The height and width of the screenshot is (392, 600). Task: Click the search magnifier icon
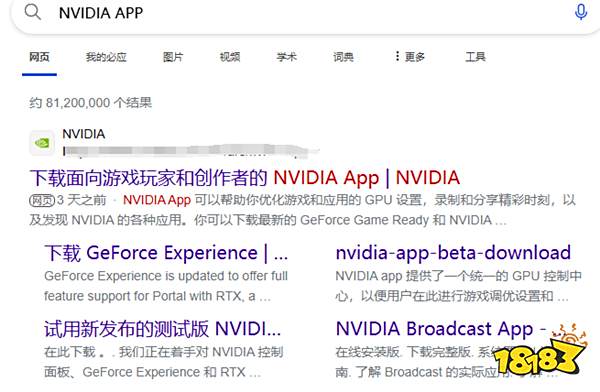33,12
